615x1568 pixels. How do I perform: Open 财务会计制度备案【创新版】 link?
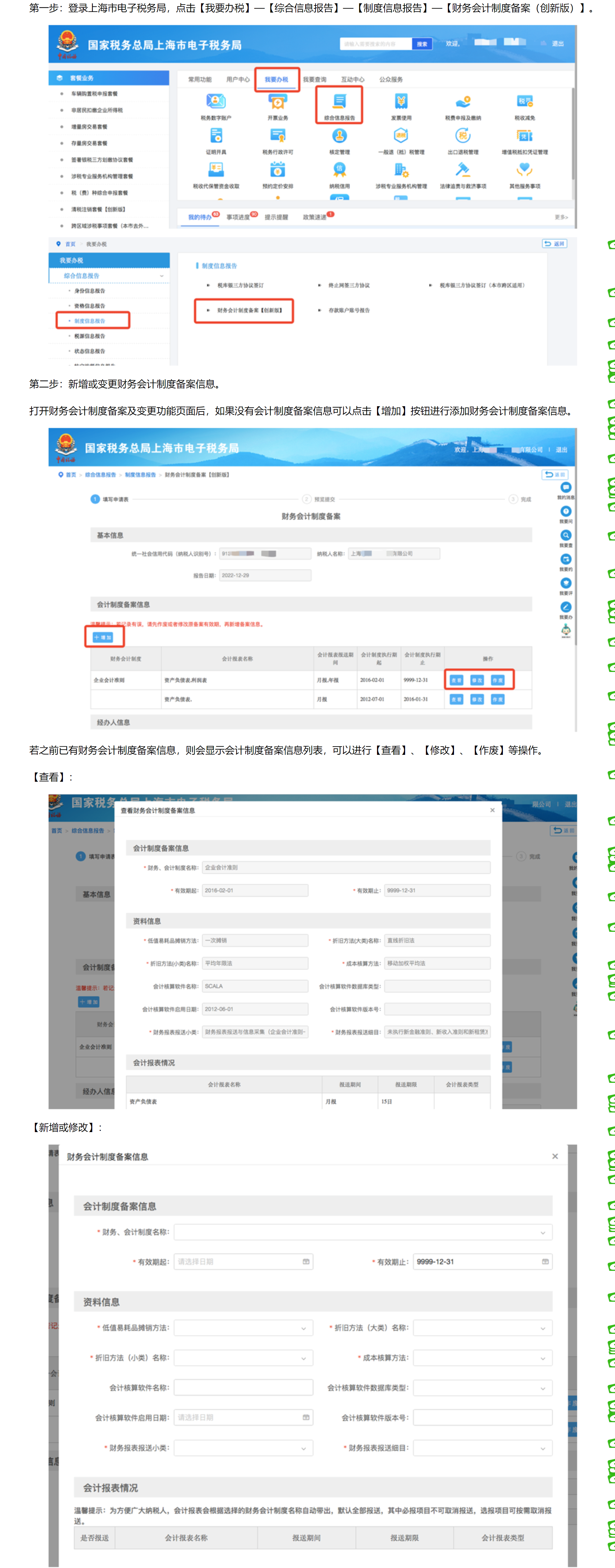[250, 310]
